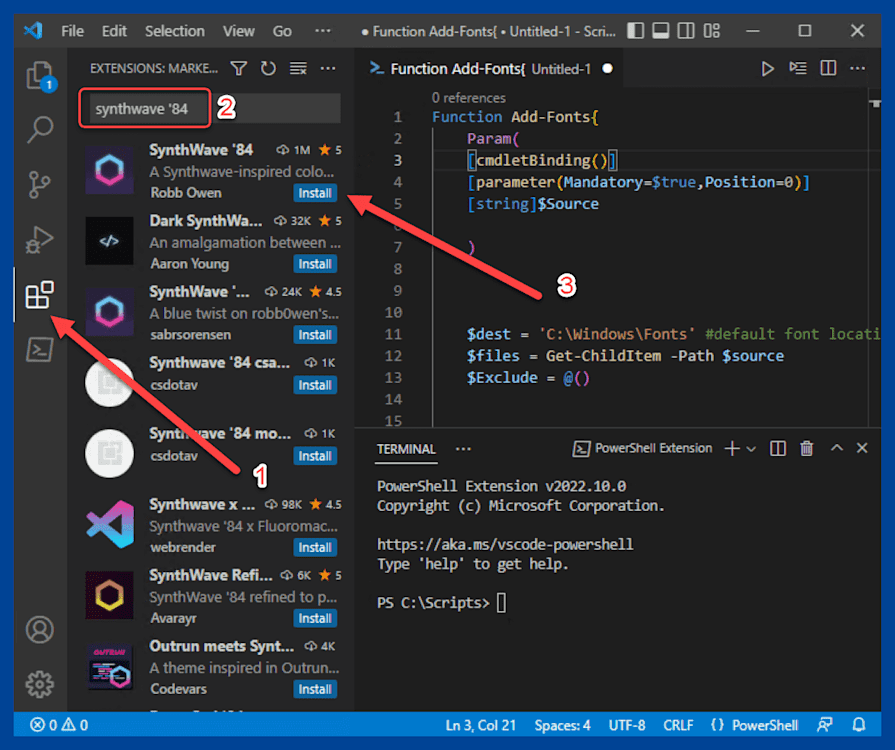This screenshot has height=750, width=895.
Task: Toggle the secondary sidebar open
Action: tap(686, 31)
